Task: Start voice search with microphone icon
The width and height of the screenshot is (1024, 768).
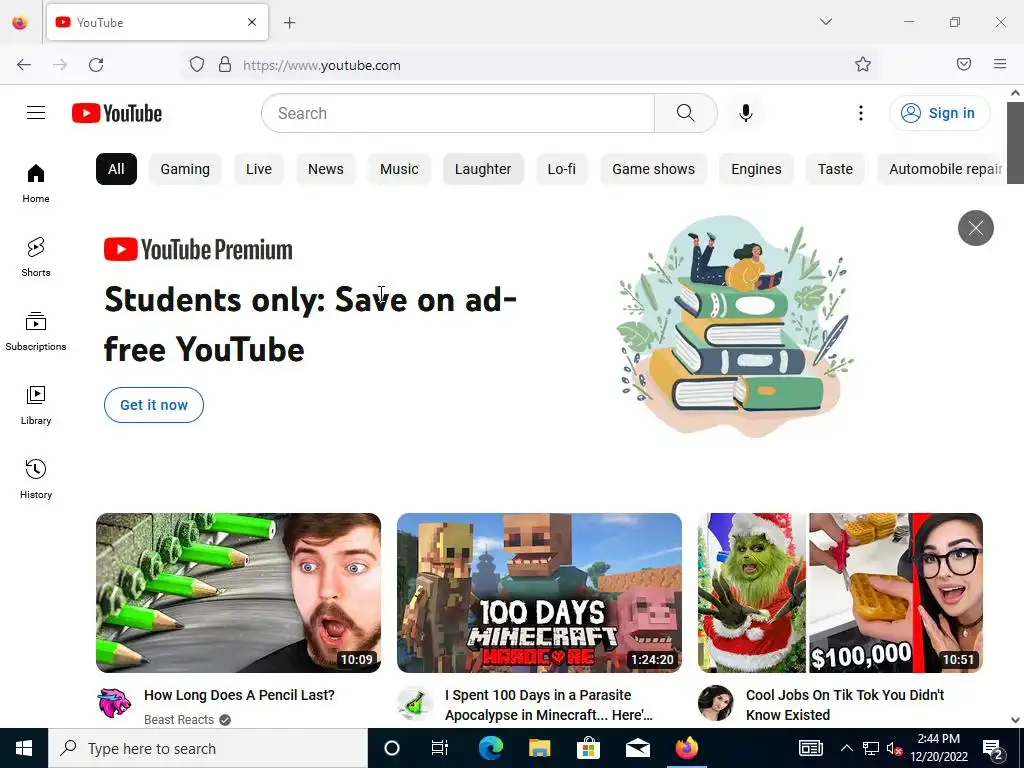Action: click(745, 113)
